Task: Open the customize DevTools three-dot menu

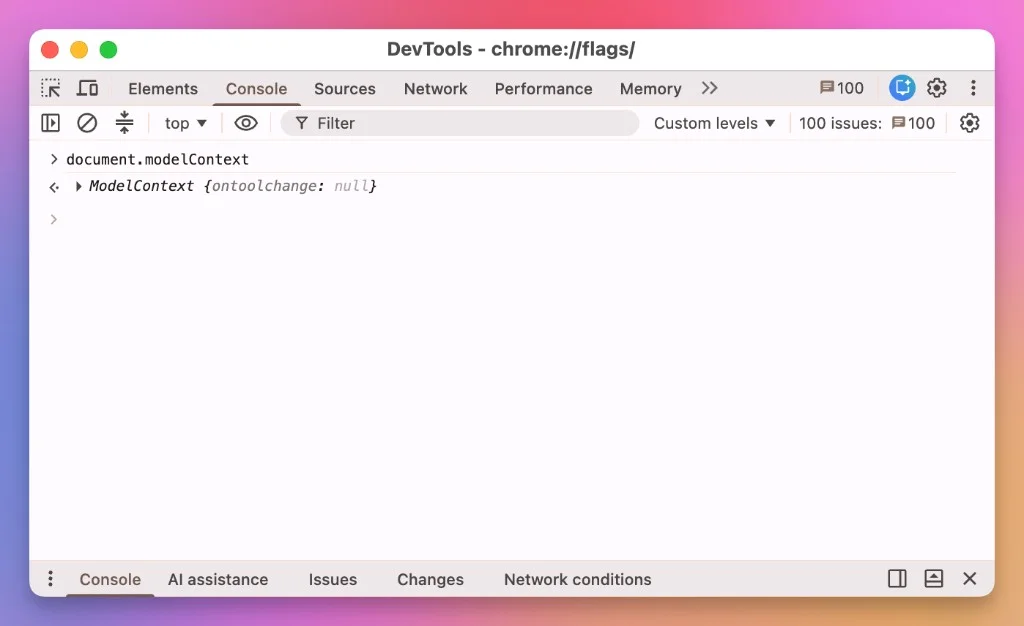Action: coord(973,87)
